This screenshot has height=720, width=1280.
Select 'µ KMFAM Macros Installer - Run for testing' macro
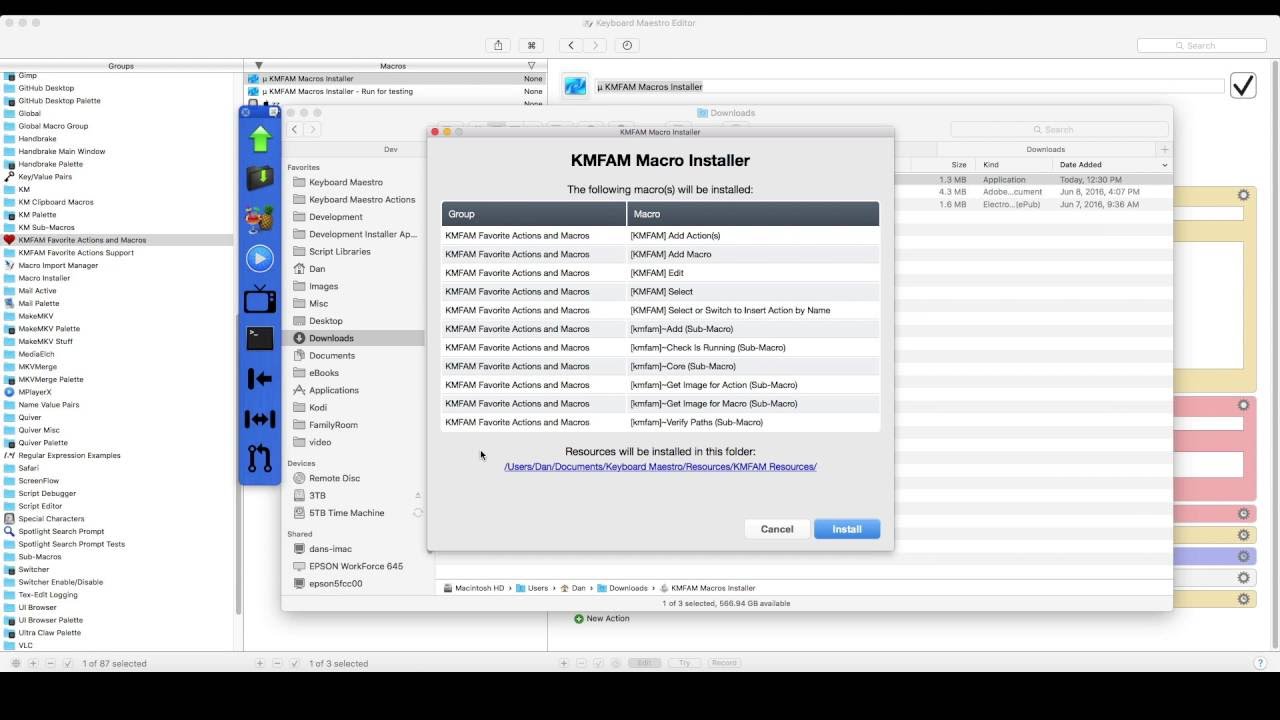click(x=395, y=91)
